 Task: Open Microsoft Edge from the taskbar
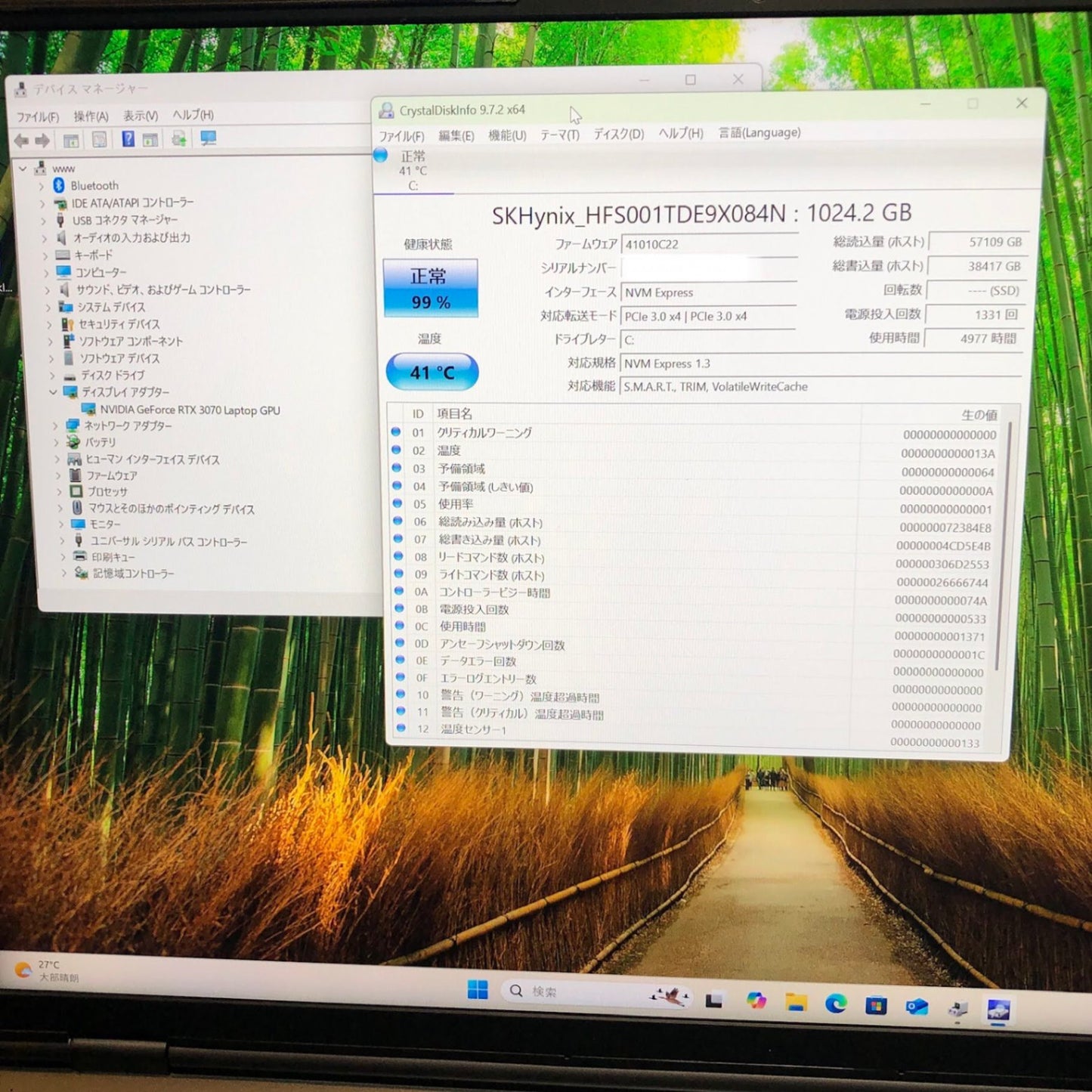tap(836, 1003)
